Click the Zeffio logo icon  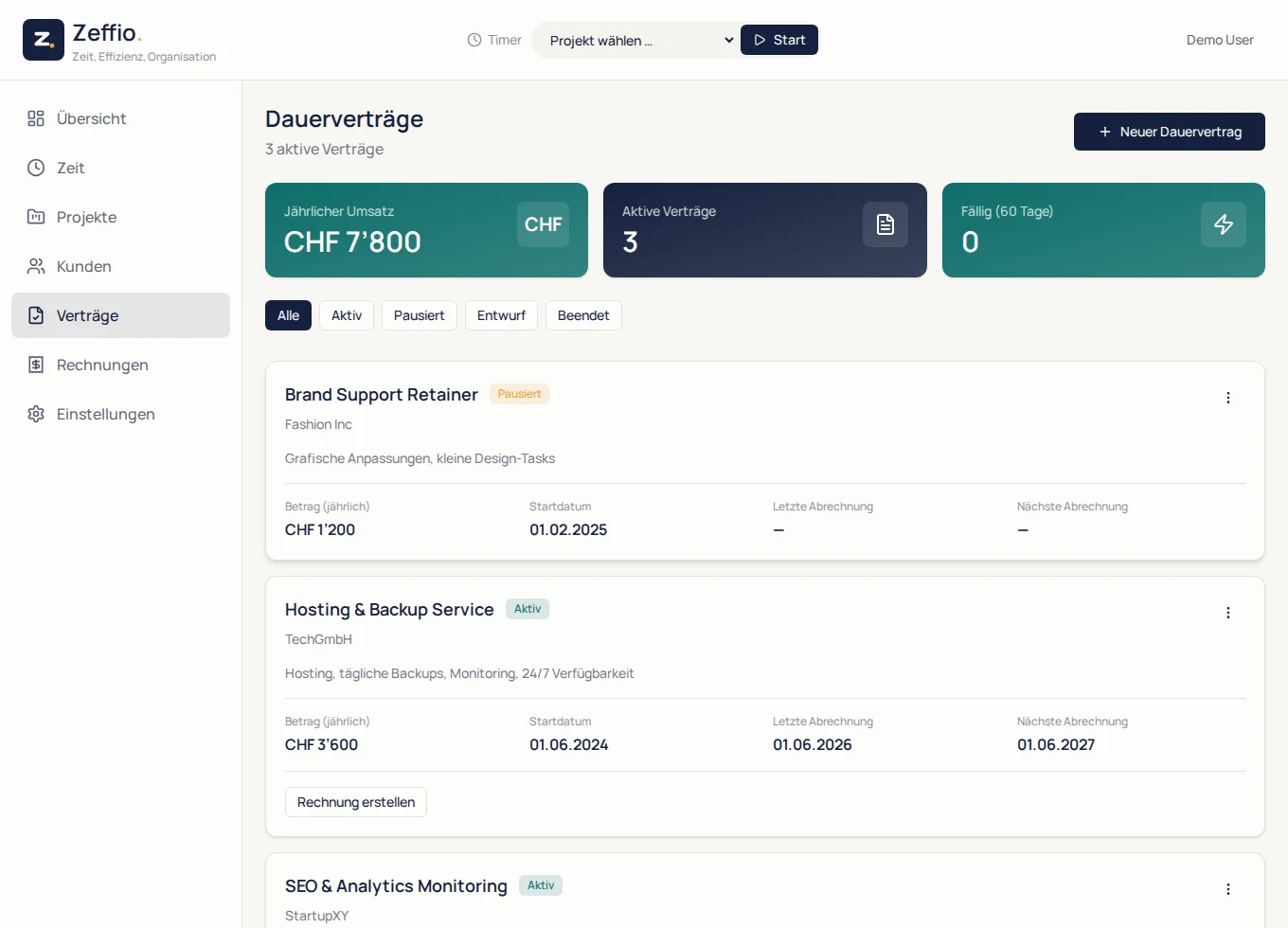click(x=44, y=40)
